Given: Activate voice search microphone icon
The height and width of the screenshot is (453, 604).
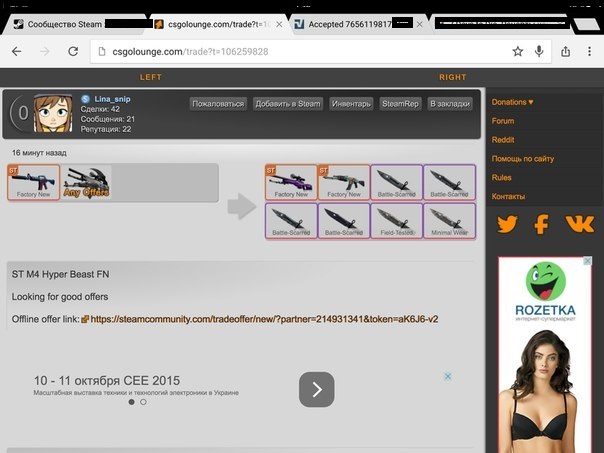Looking at the screenshot, I should [539, 51].
